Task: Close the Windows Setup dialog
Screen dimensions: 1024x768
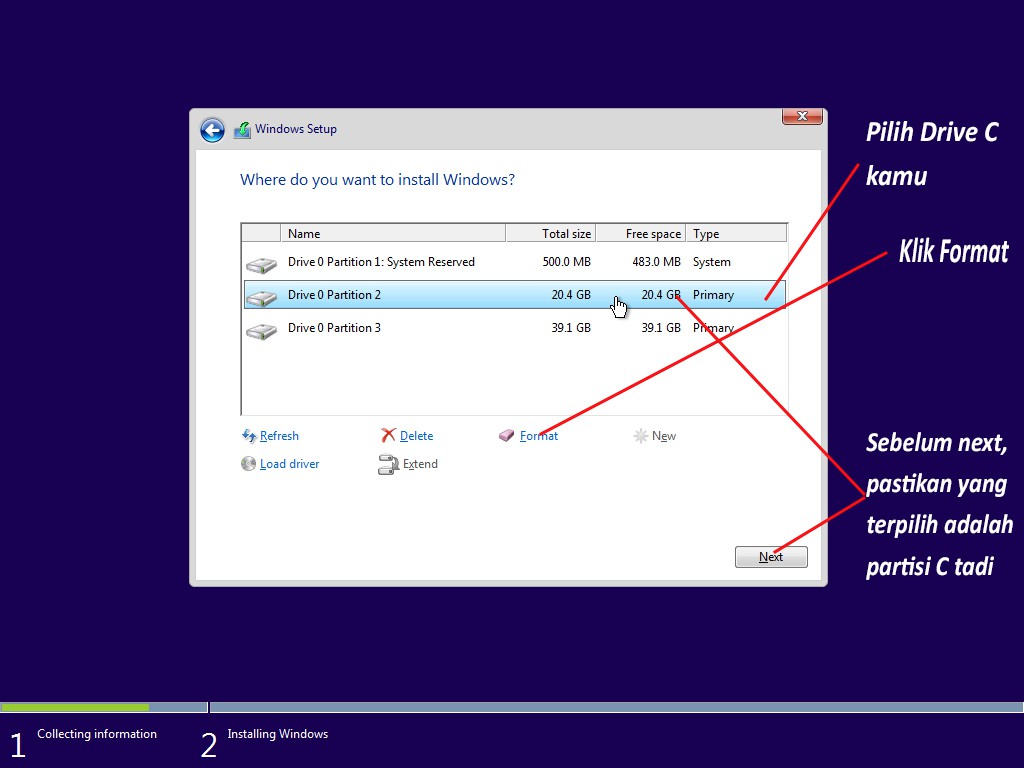Action: coord(802,116)
